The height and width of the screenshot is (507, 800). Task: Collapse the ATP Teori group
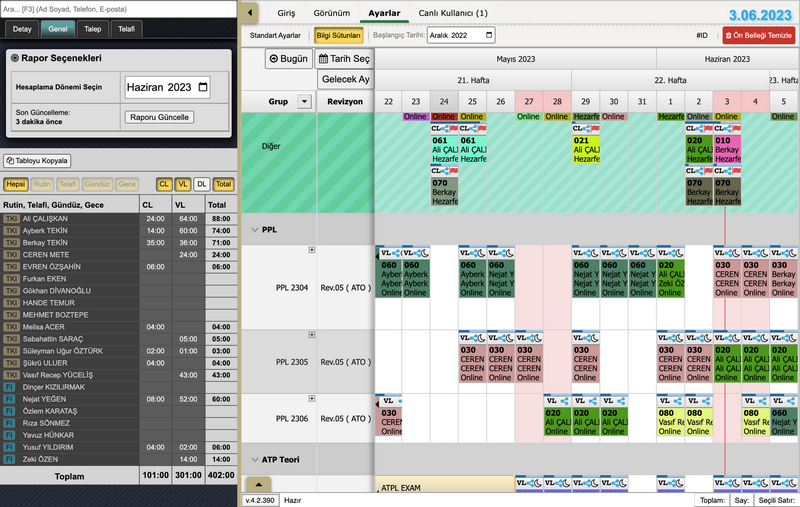click(x=254, y=459)
